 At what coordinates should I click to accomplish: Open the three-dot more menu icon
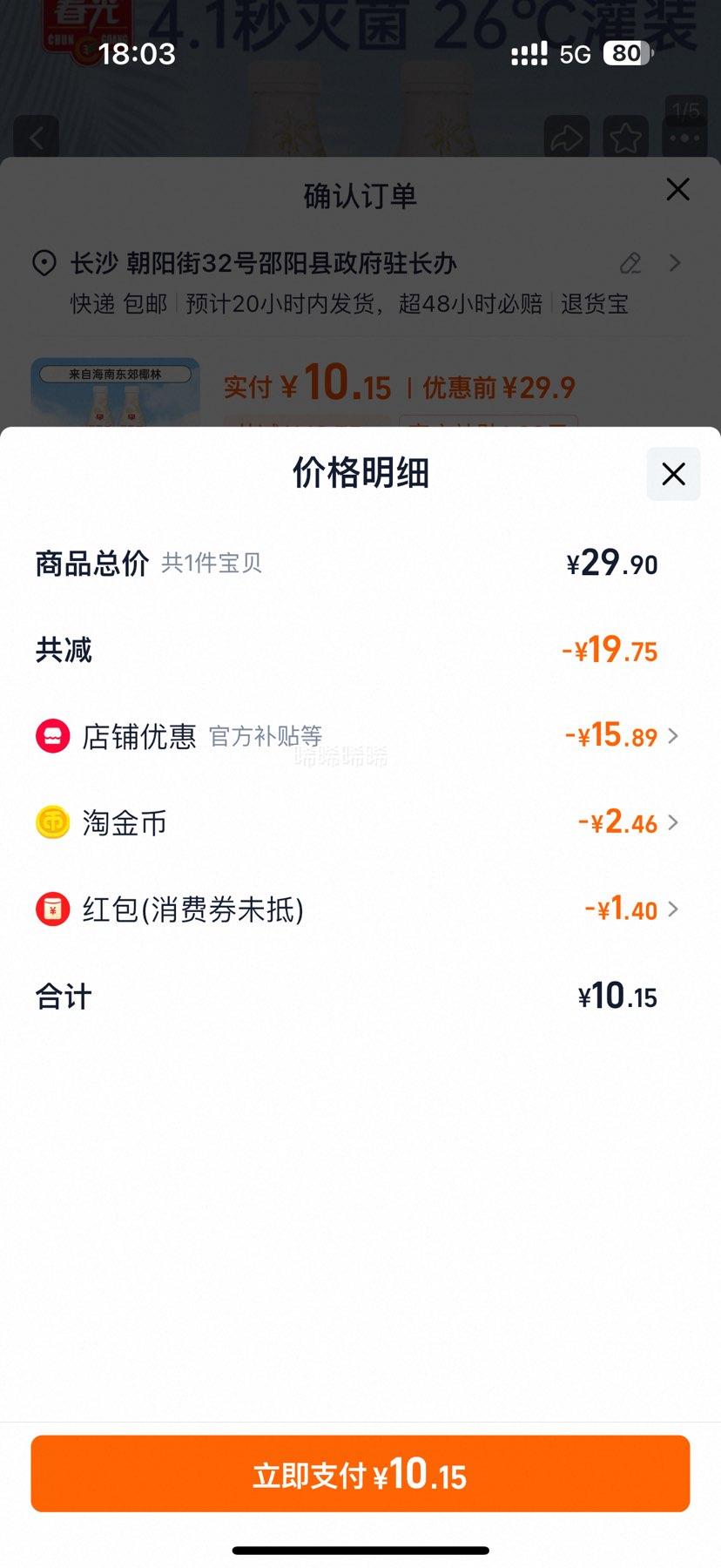click(x=685, y=138)
